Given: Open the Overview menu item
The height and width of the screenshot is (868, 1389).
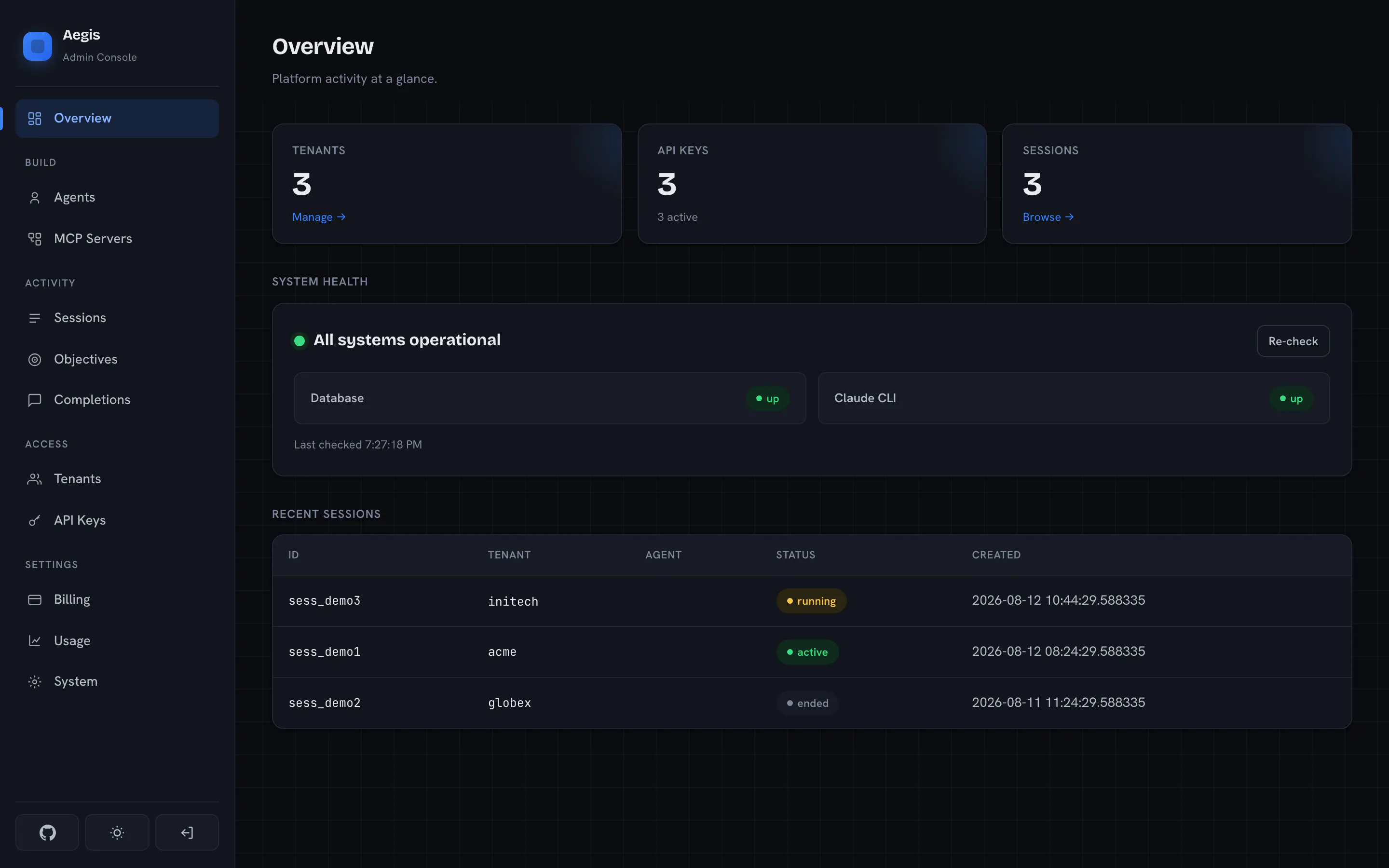Looking at the screenshot, I should [x=117, y=118].
